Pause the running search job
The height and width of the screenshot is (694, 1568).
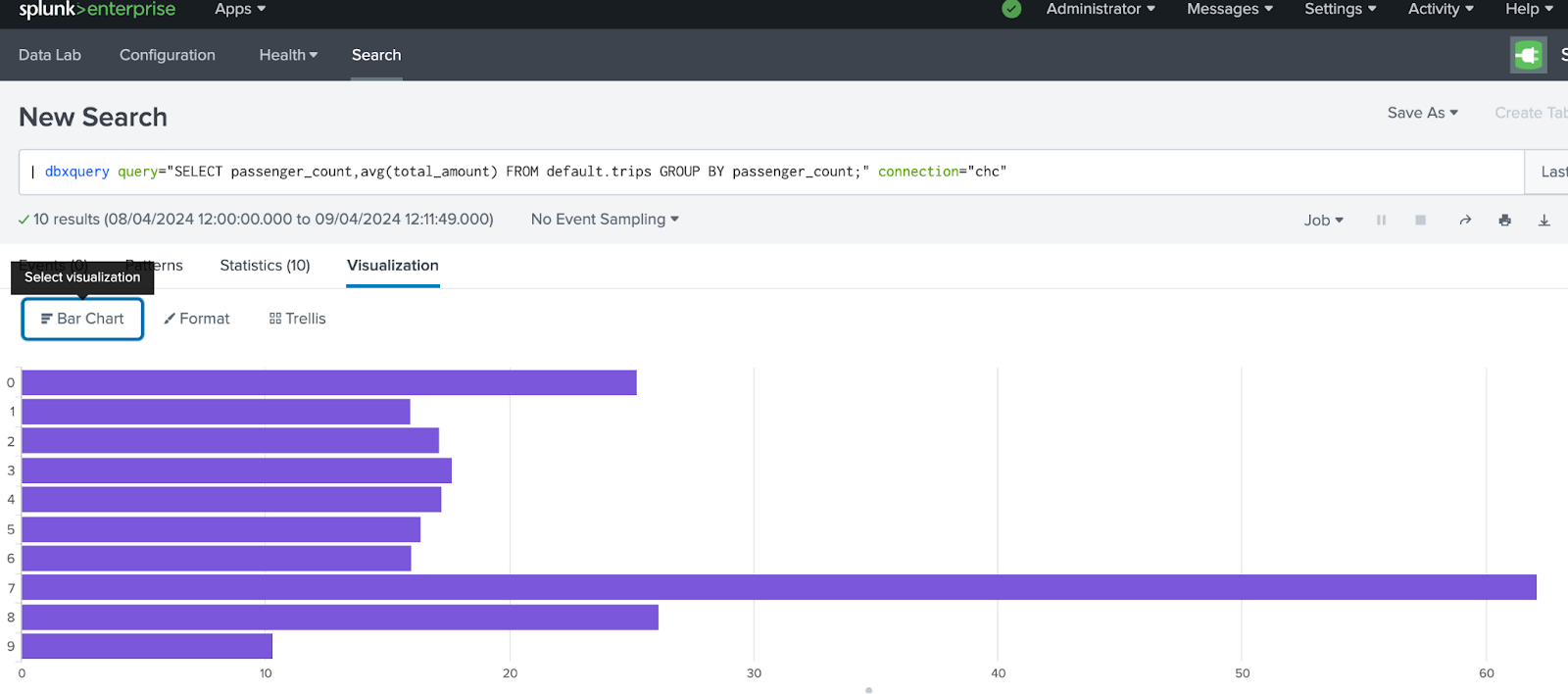(x=1381, y=221)
